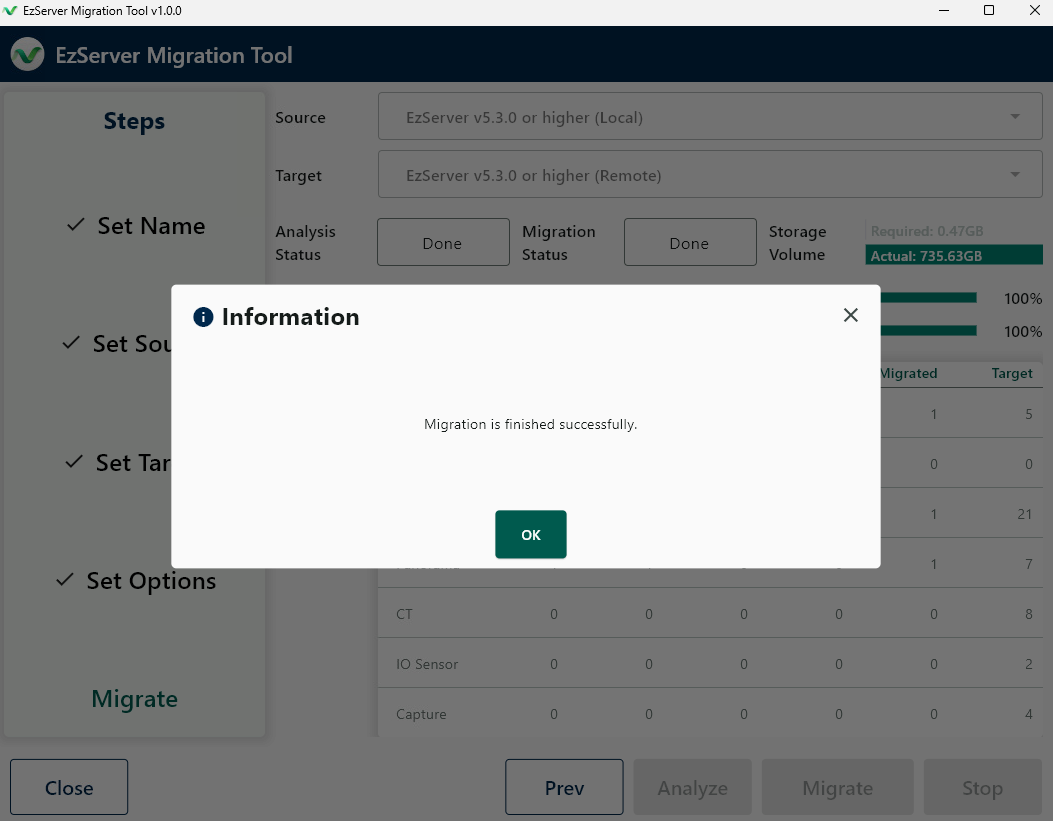Image resolution: width=1053 pixels, height=821 pixels.
Task: Click the Prev button
Action: [564, 787]
